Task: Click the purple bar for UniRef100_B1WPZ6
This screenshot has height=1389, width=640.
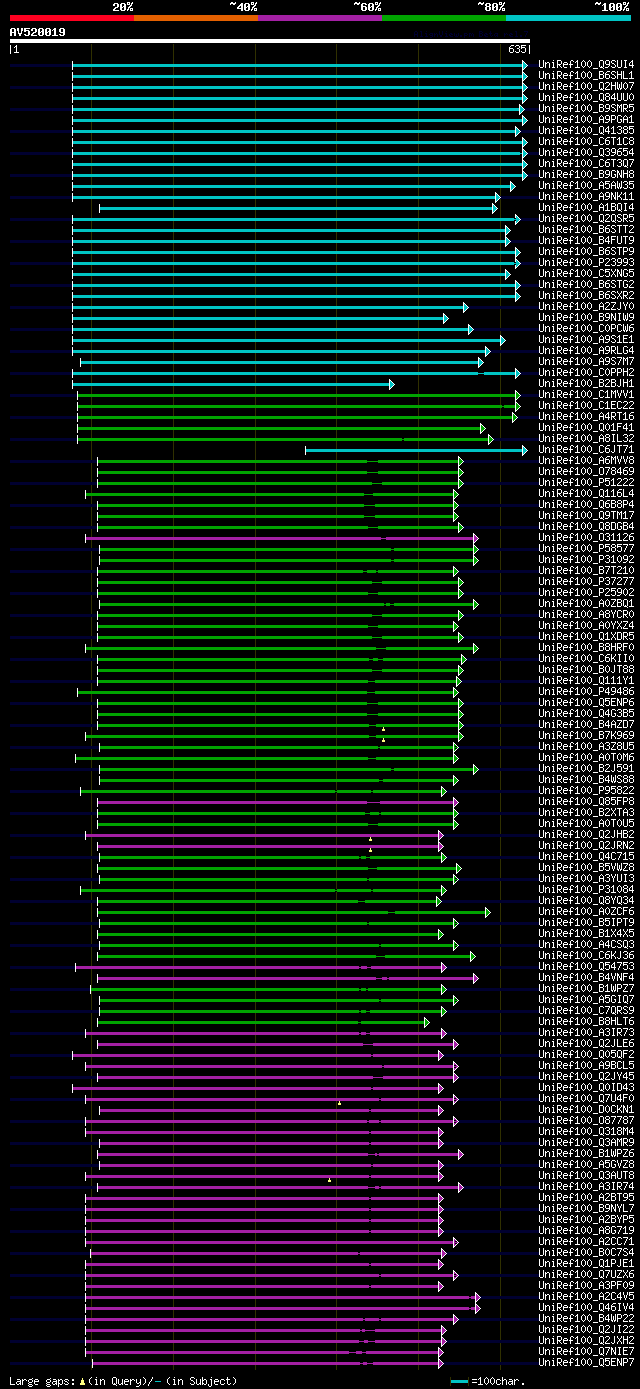Action: [x=281, y=1154]
